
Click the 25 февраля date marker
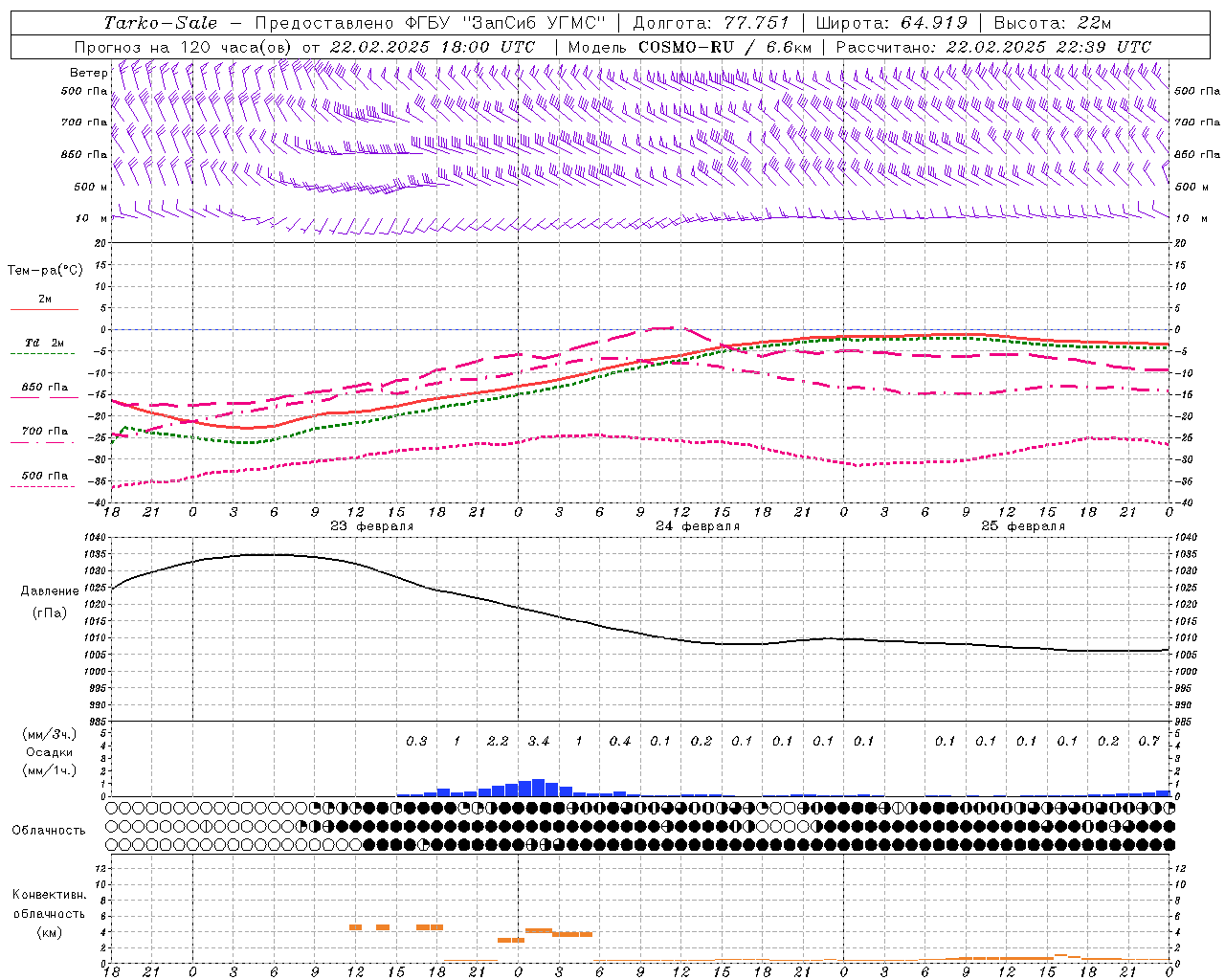1023,526
